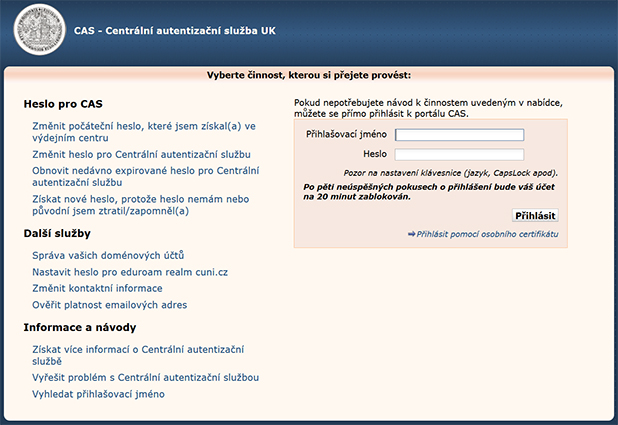Open Správa vašich doménových účtů
618x425 pixels.
coord(108,255)
